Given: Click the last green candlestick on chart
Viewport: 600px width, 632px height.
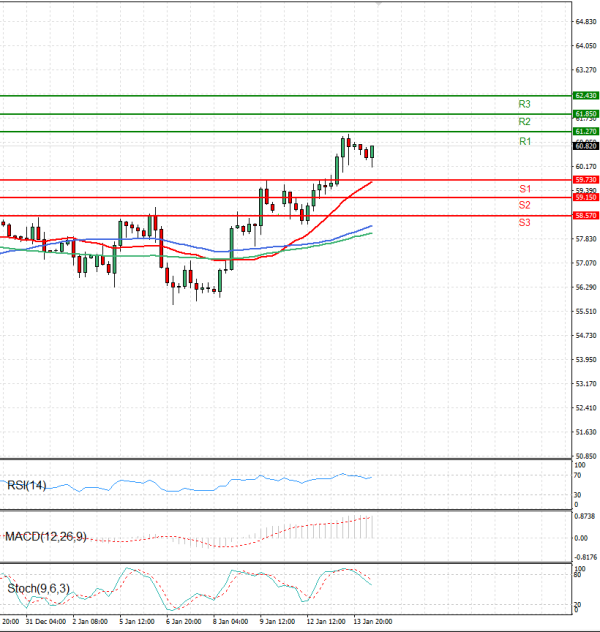Looking at the screenshot, I should [372, 152].
